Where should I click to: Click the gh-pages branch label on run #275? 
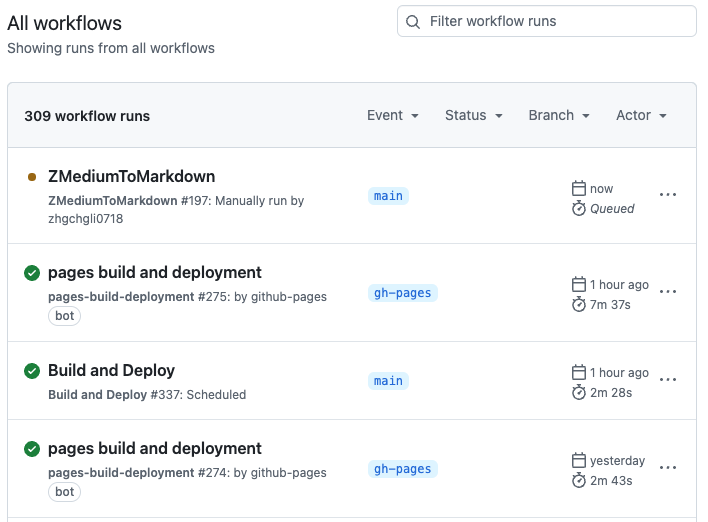click(x=402, y=293)
